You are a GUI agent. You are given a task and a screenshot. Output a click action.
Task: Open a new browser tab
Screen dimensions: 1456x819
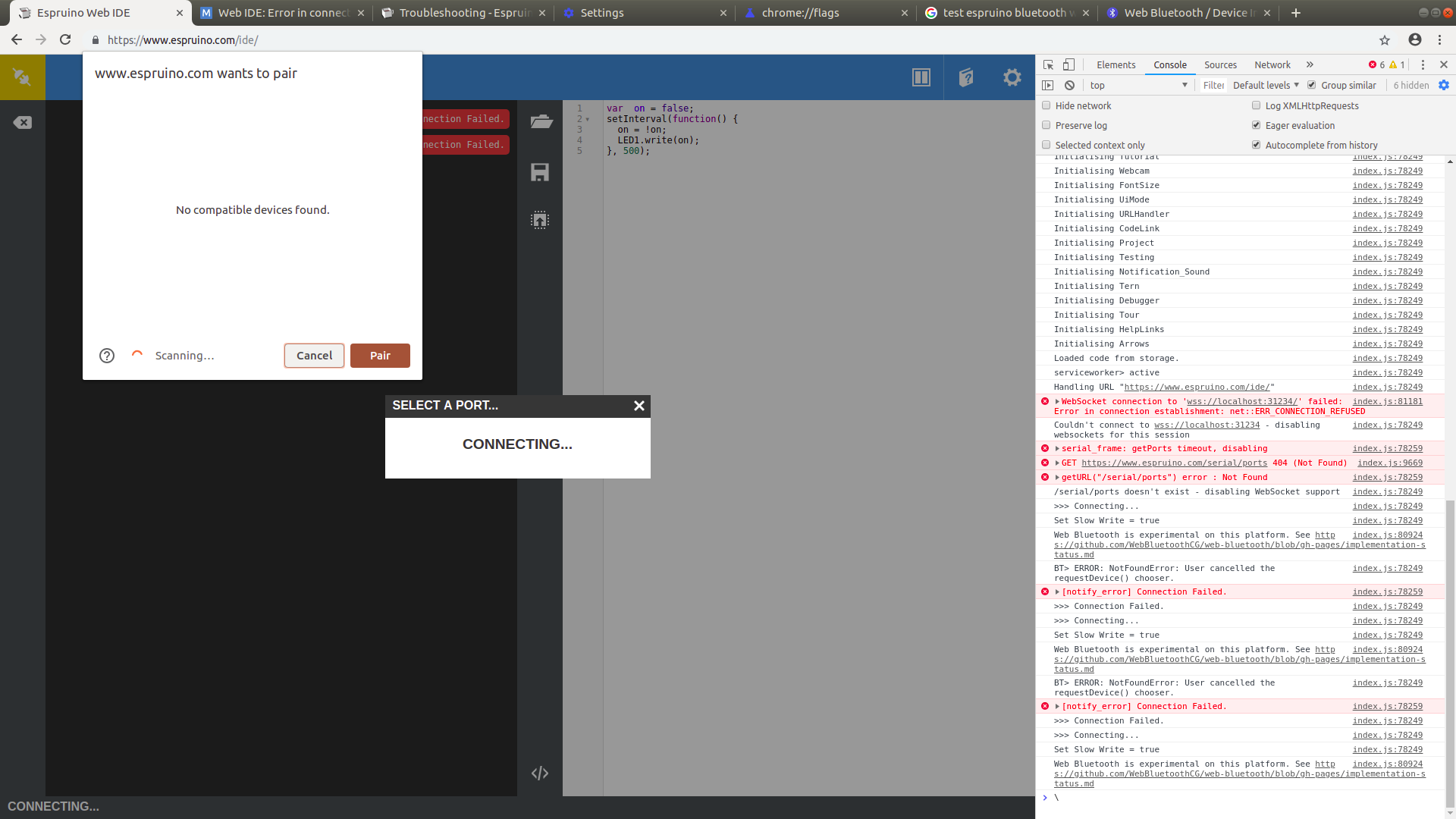pyautogui.click(x=1296, y=13)
